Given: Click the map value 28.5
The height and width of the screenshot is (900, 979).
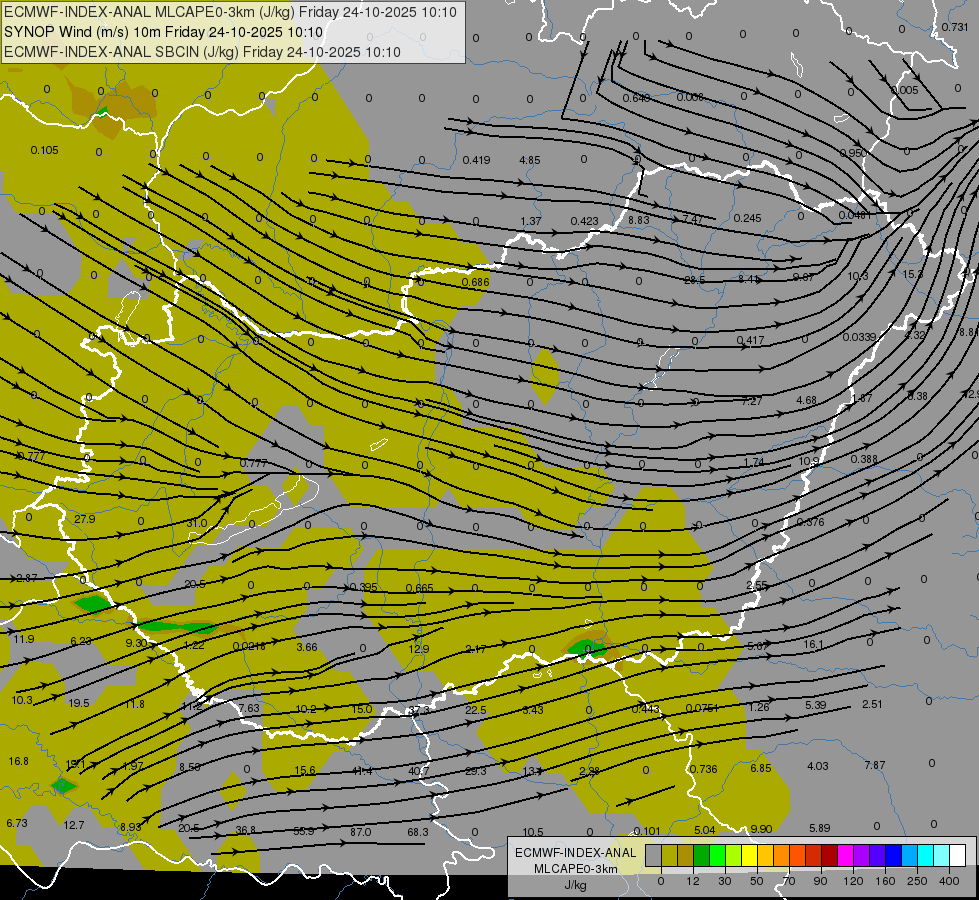Looking at the screenshot, I should [694, 280].
